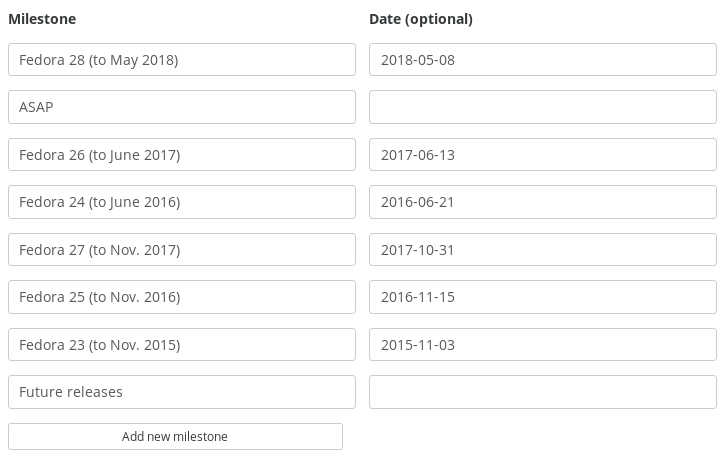The image size is (721, 457).
Task: Click the 2017-10-31 date field
Action: 543,250
